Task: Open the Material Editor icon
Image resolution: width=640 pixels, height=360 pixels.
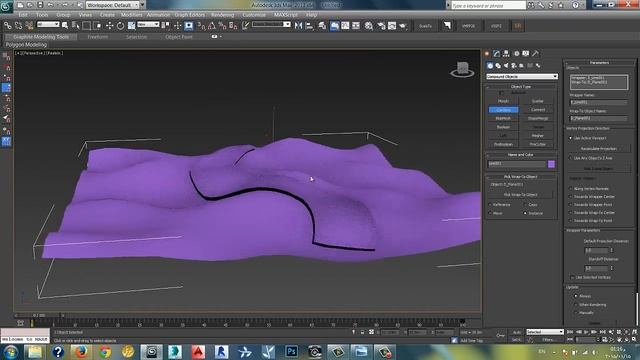Action: point(369,26)
